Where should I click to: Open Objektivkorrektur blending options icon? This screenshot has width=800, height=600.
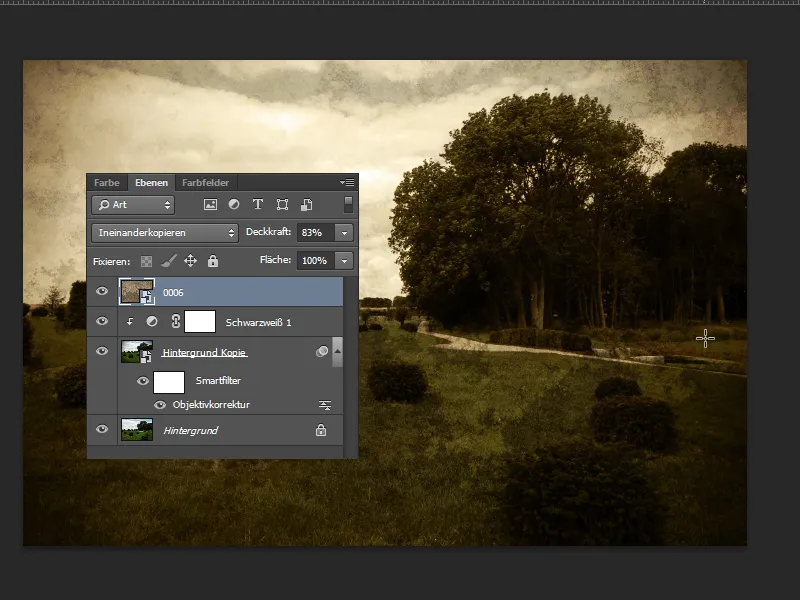[325, 405]
